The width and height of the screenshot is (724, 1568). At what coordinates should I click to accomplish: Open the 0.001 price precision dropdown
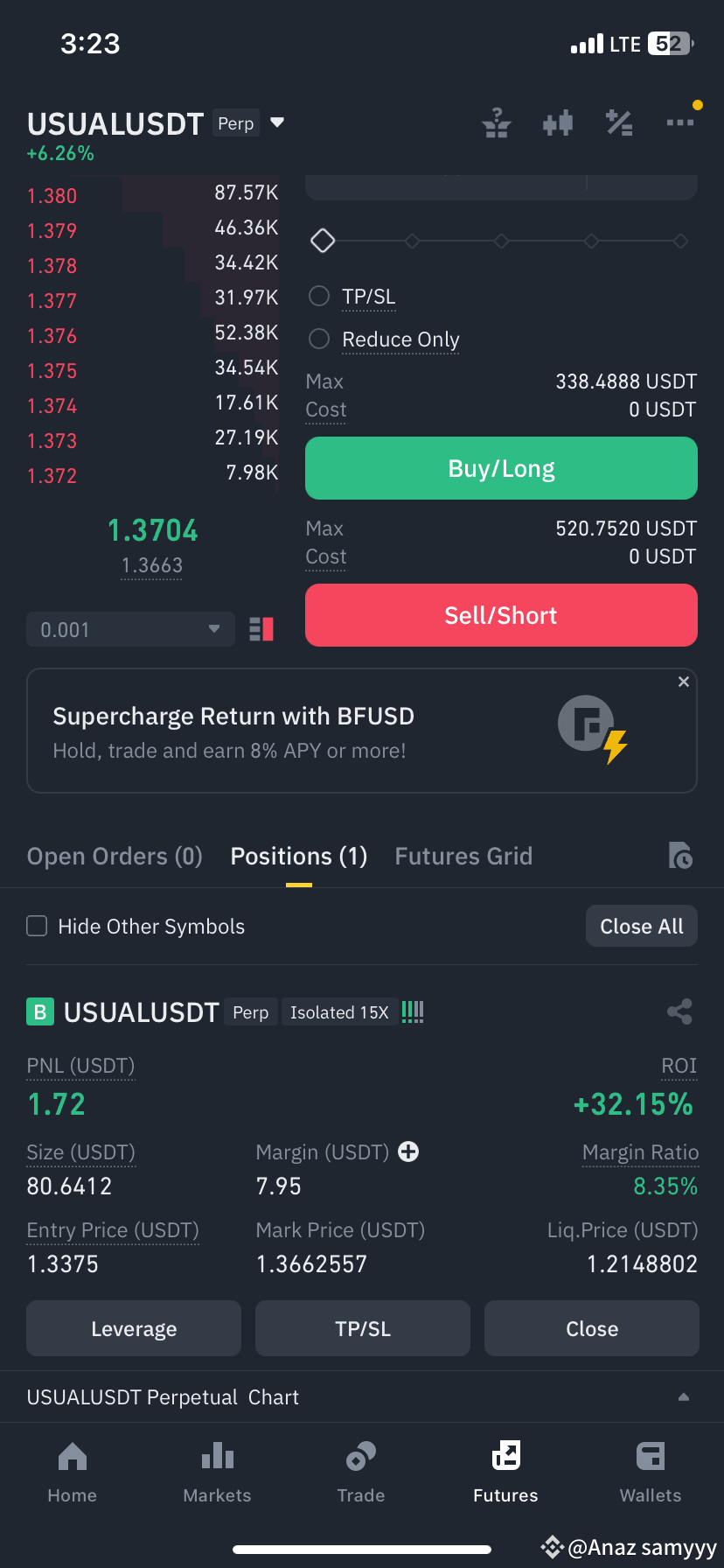point(130,629)
